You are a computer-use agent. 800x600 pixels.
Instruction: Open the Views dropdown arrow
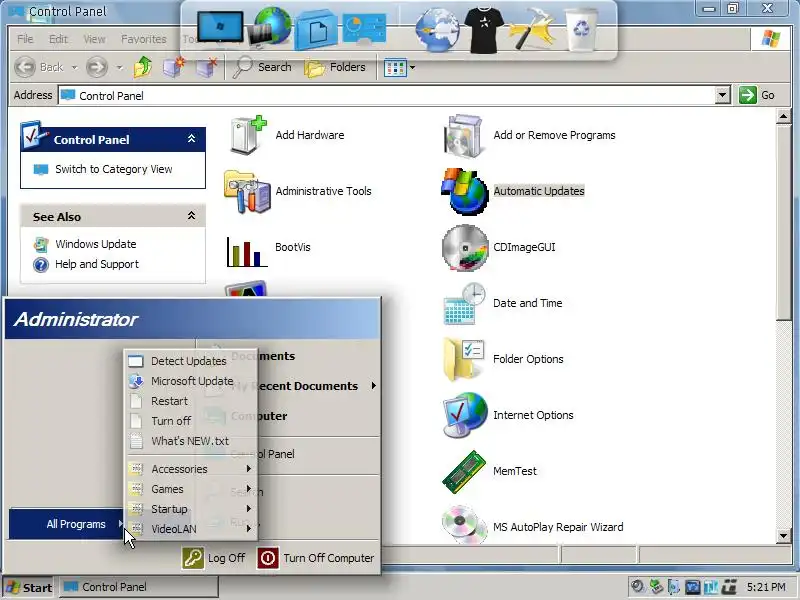[x=412, y=67]
